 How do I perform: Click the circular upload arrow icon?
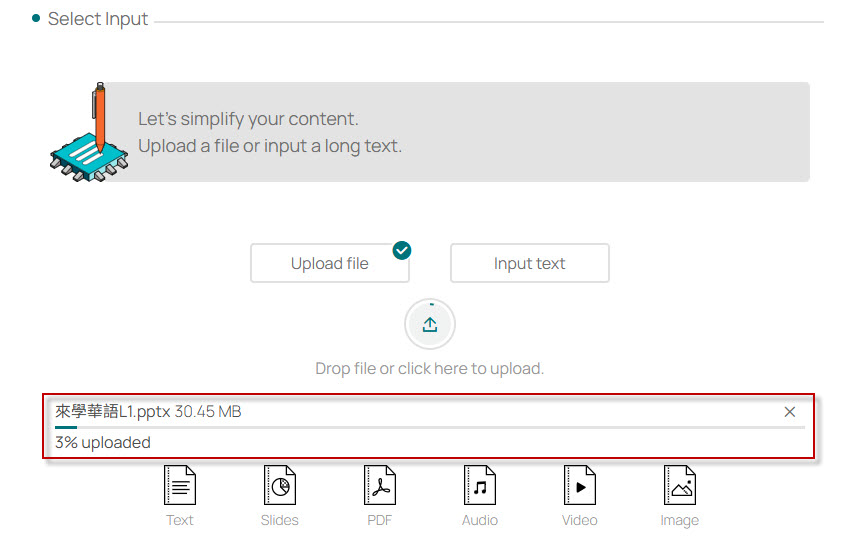point(430,324)
